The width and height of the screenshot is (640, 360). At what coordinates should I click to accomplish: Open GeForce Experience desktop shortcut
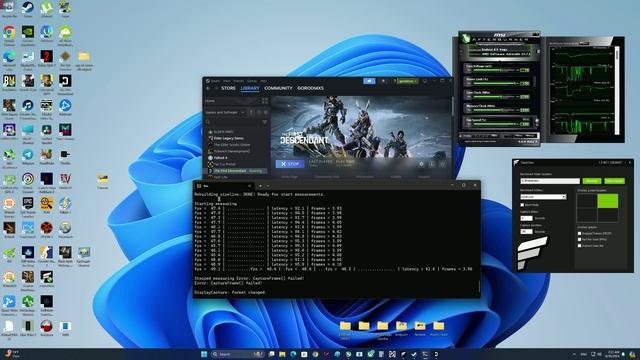click(28, 32)
